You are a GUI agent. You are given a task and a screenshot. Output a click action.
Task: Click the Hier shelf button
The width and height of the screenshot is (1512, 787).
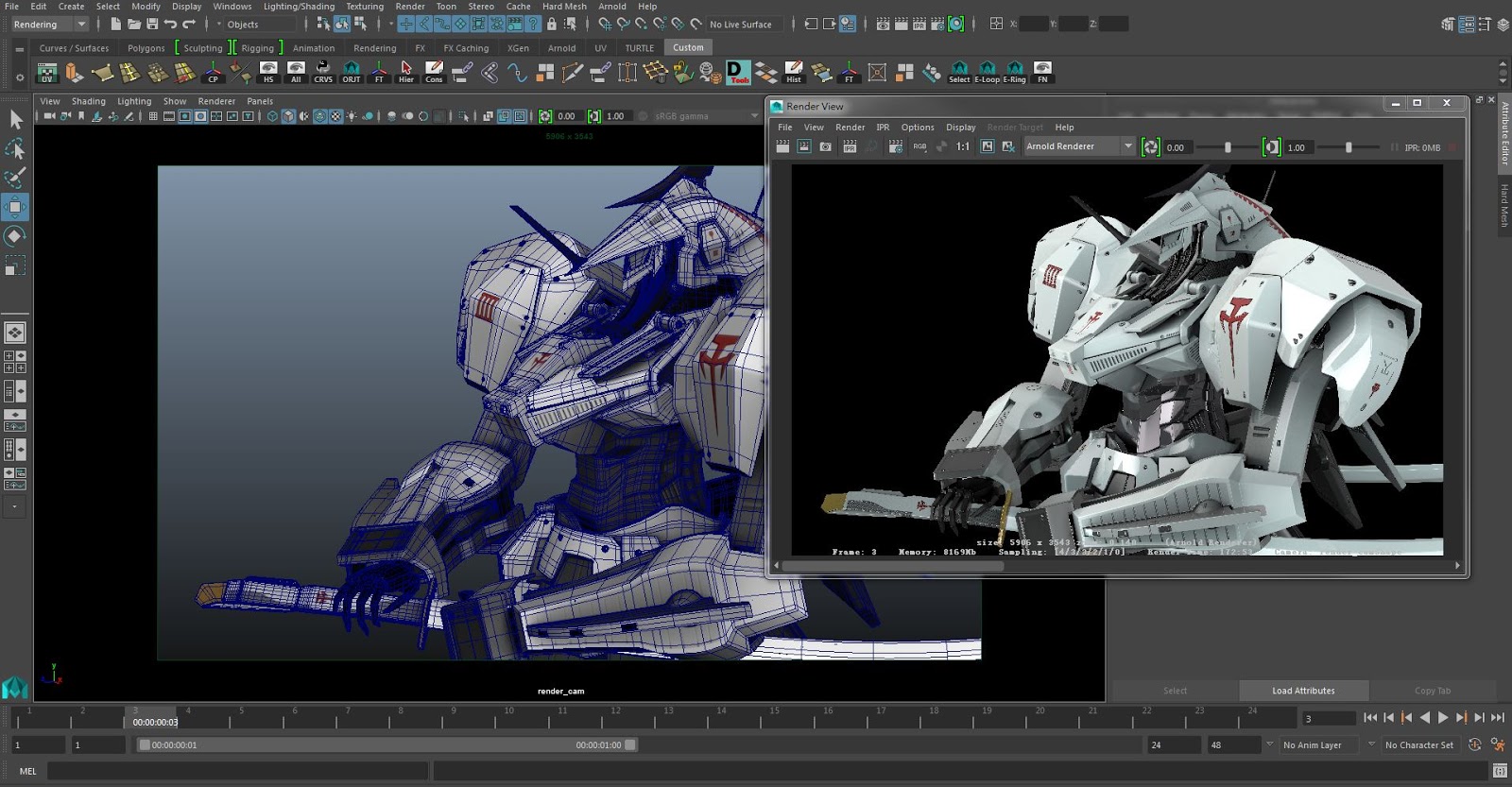pos(406,73)
